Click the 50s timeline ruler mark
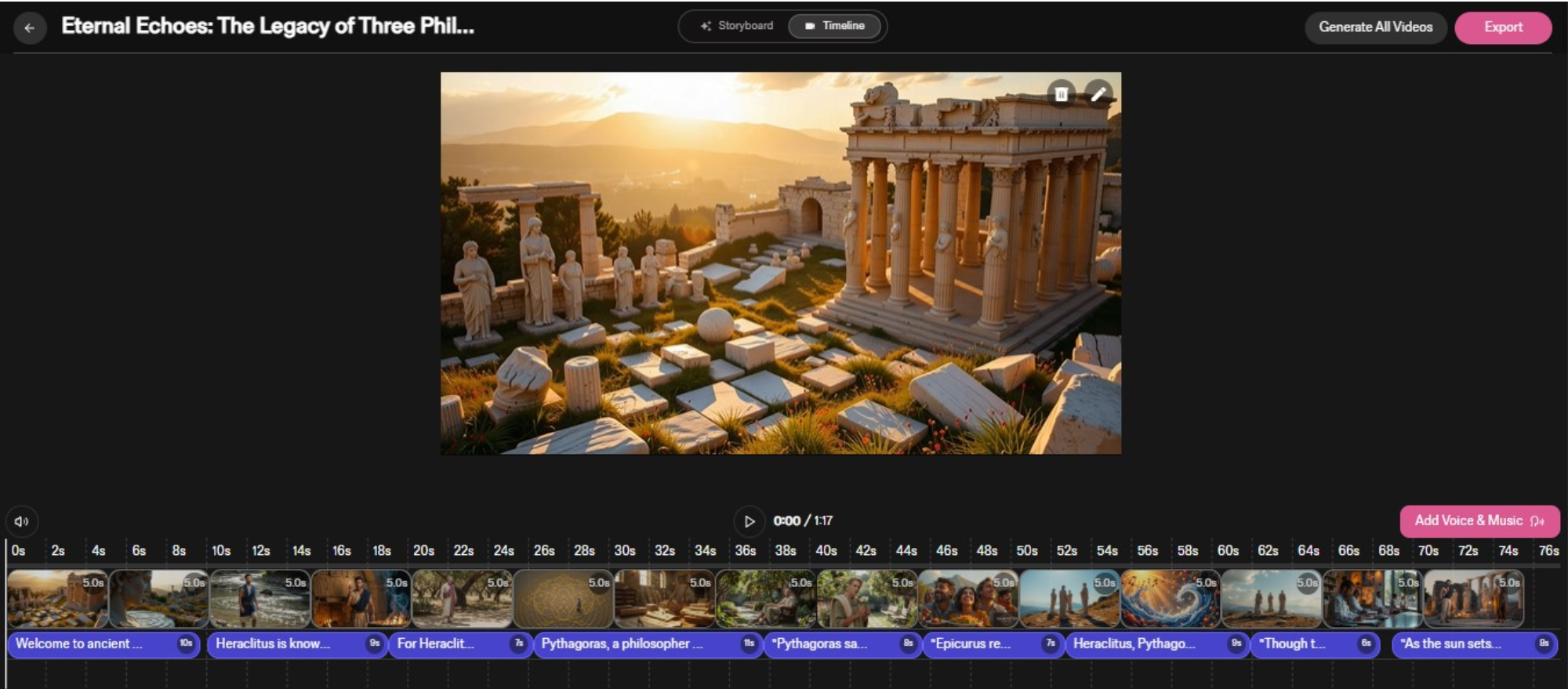 tap(1026, 551)
